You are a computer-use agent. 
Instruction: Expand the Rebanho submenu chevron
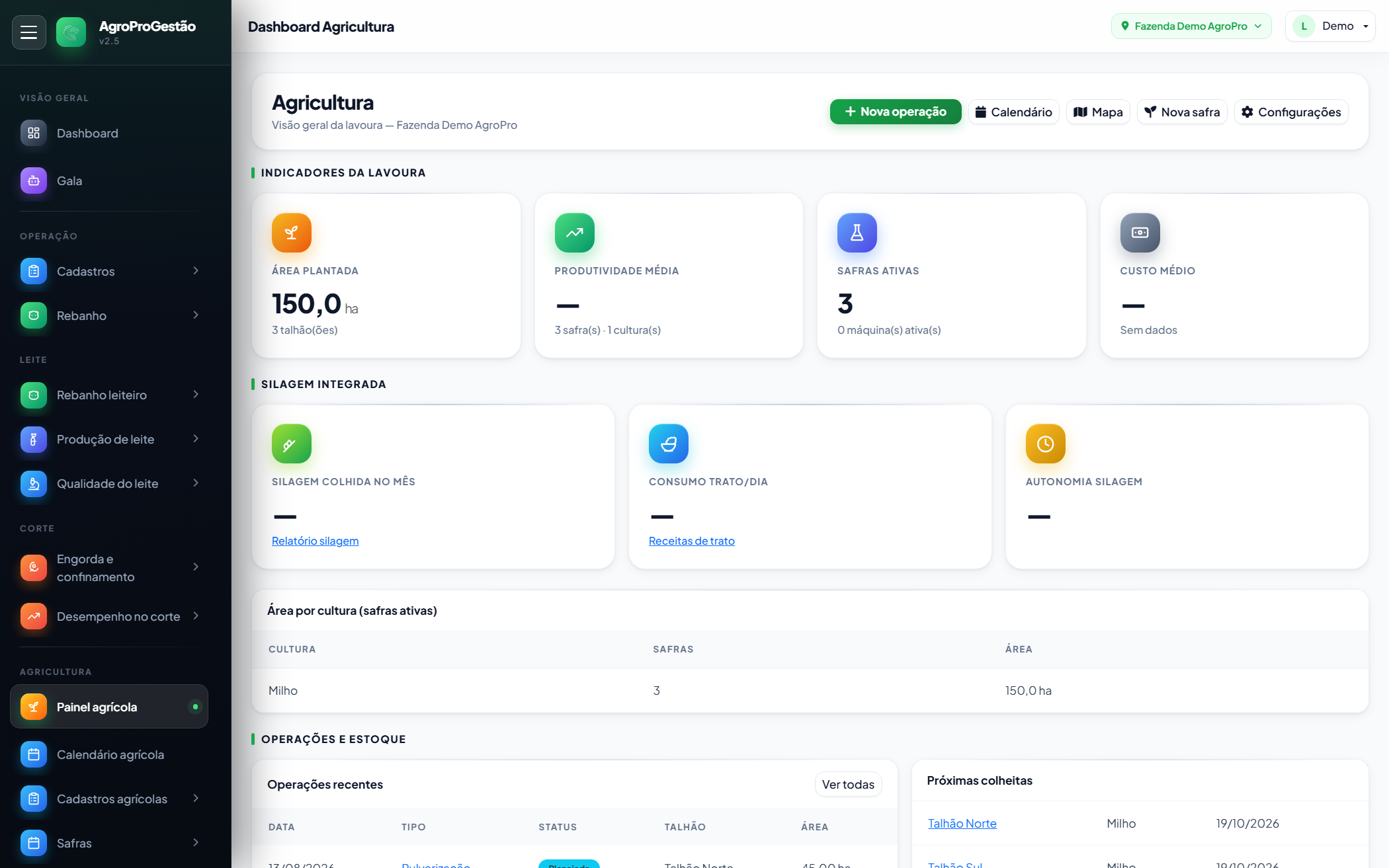pos(196,315)
